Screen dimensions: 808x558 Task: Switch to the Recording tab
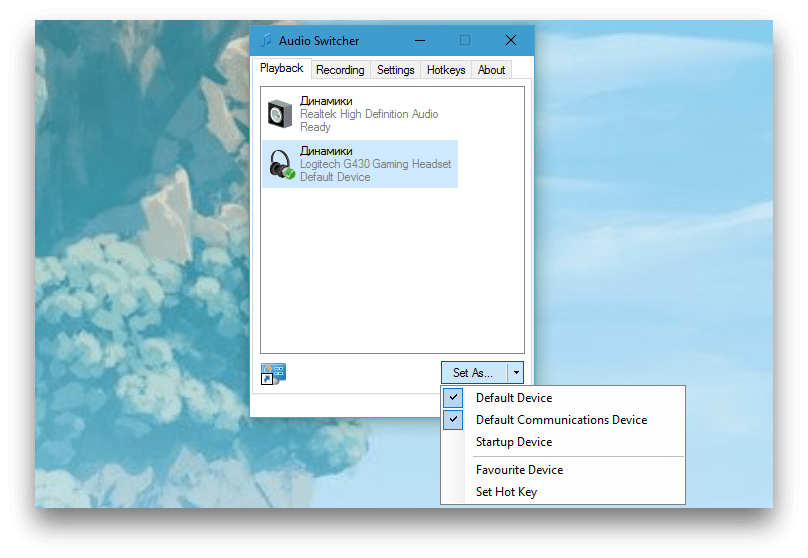(x=340, y=70)
